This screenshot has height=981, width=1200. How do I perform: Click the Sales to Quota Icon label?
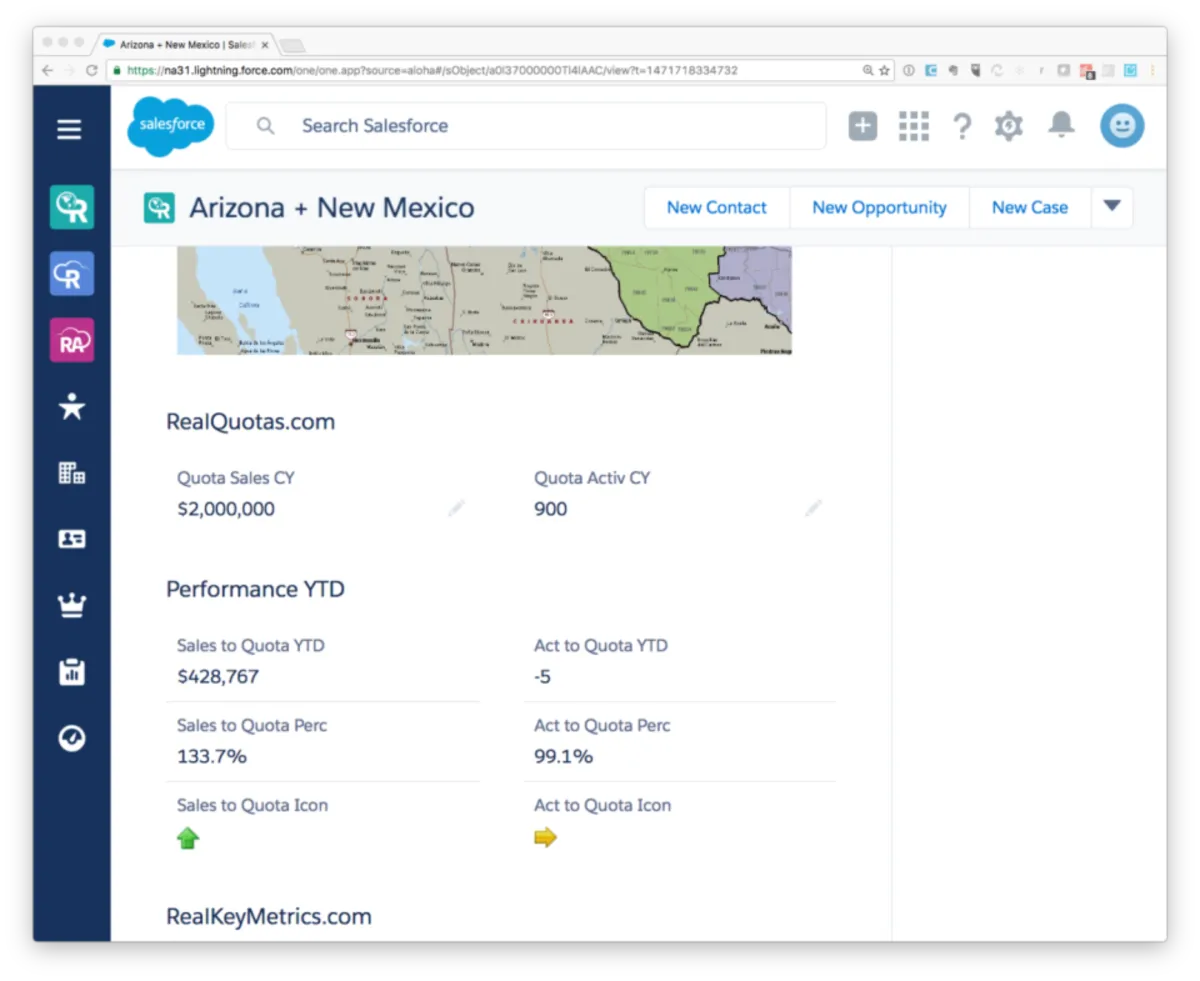[252, 805]
